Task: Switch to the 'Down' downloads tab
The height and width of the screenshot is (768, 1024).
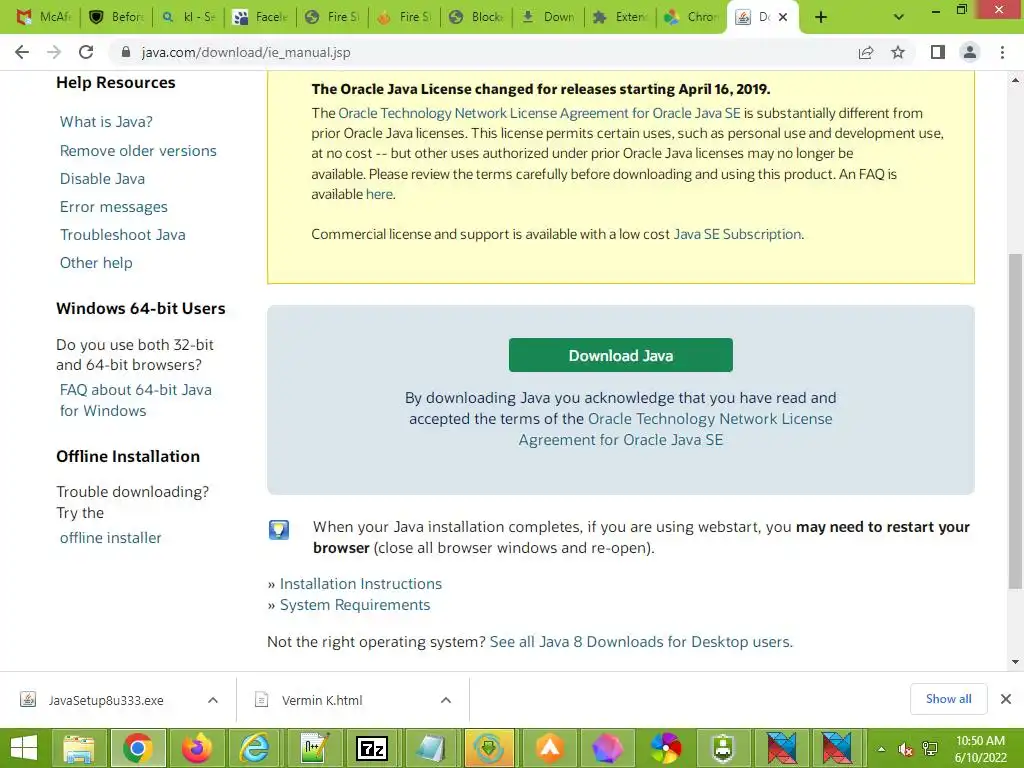Action: tap(548, 17)
